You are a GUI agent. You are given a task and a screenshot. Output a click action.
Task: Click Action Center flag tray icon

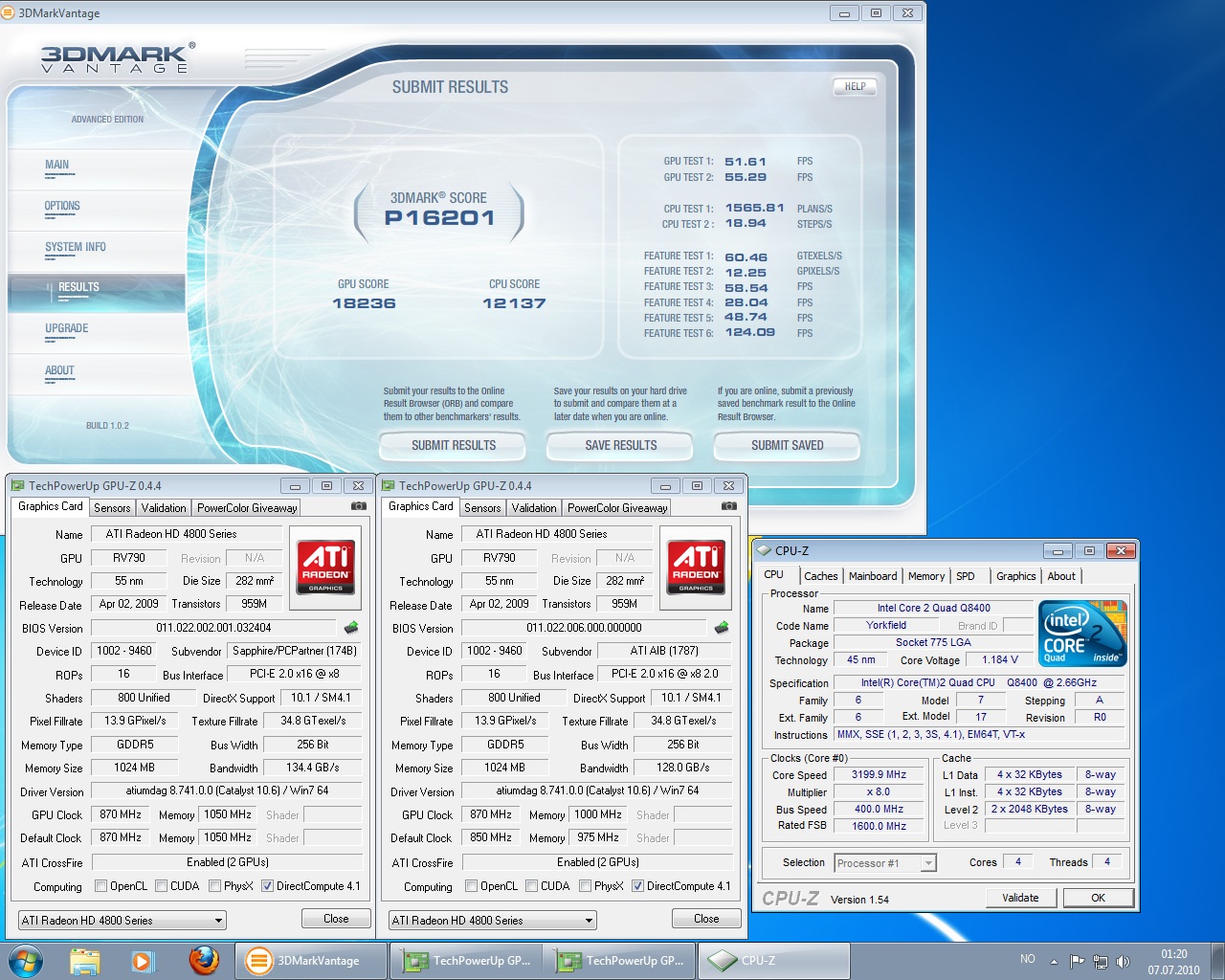tap(1078, 961)
